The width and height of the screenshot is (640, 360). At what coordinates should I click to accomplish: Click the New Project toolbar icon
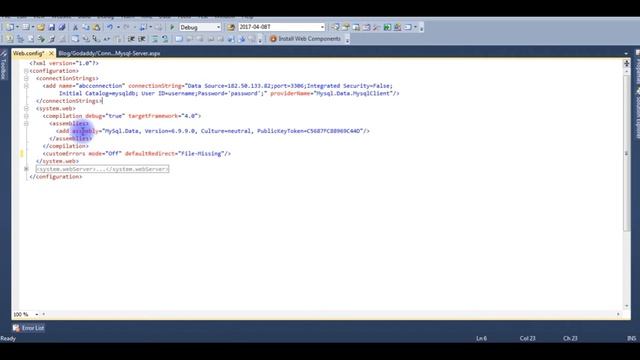tap(9, 27)
